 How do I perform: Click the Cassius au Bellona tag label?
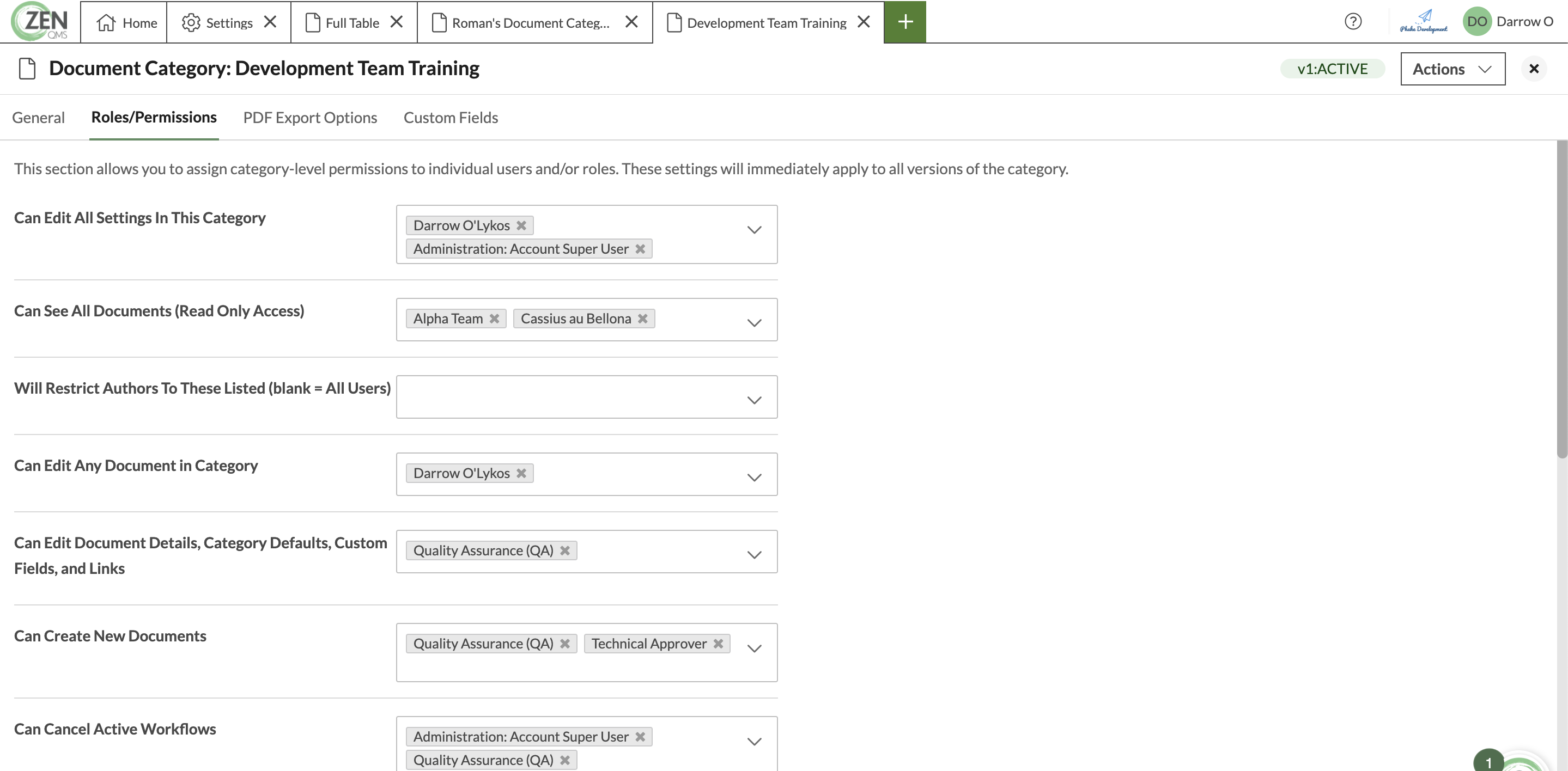(x=576, y=319)
